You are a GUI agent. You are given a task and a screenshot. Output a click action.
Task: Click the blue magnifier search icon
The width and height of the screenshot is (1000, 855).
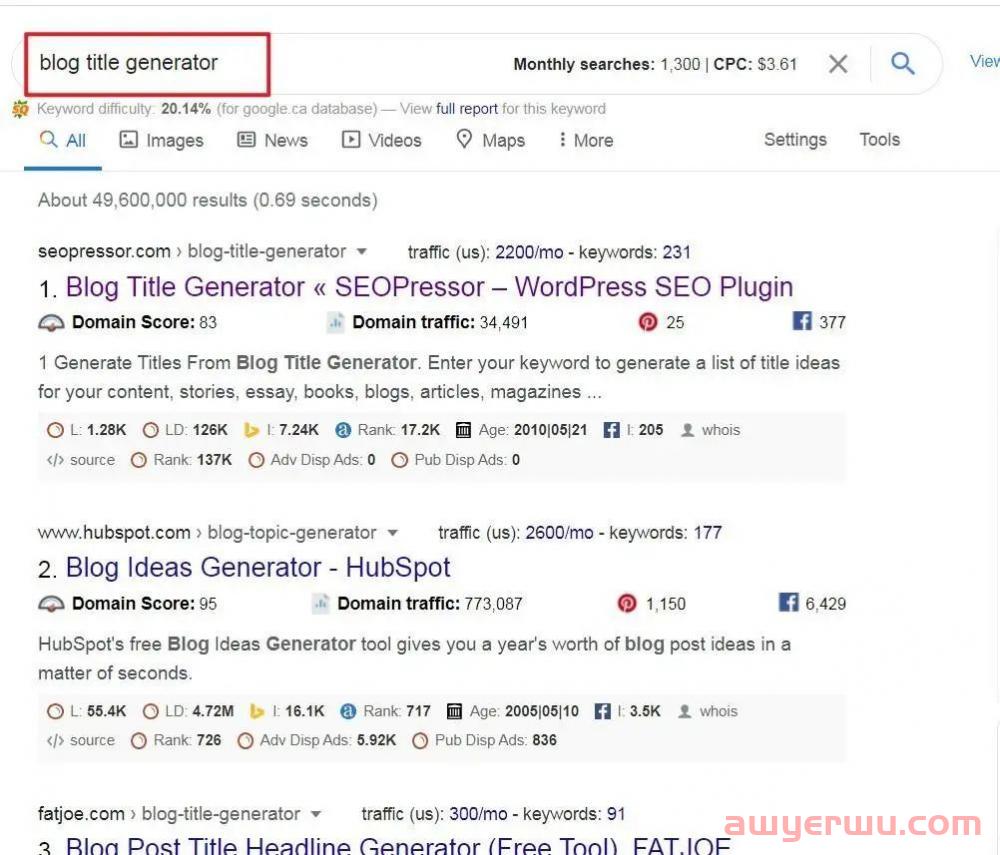click(x=902, y=63)
